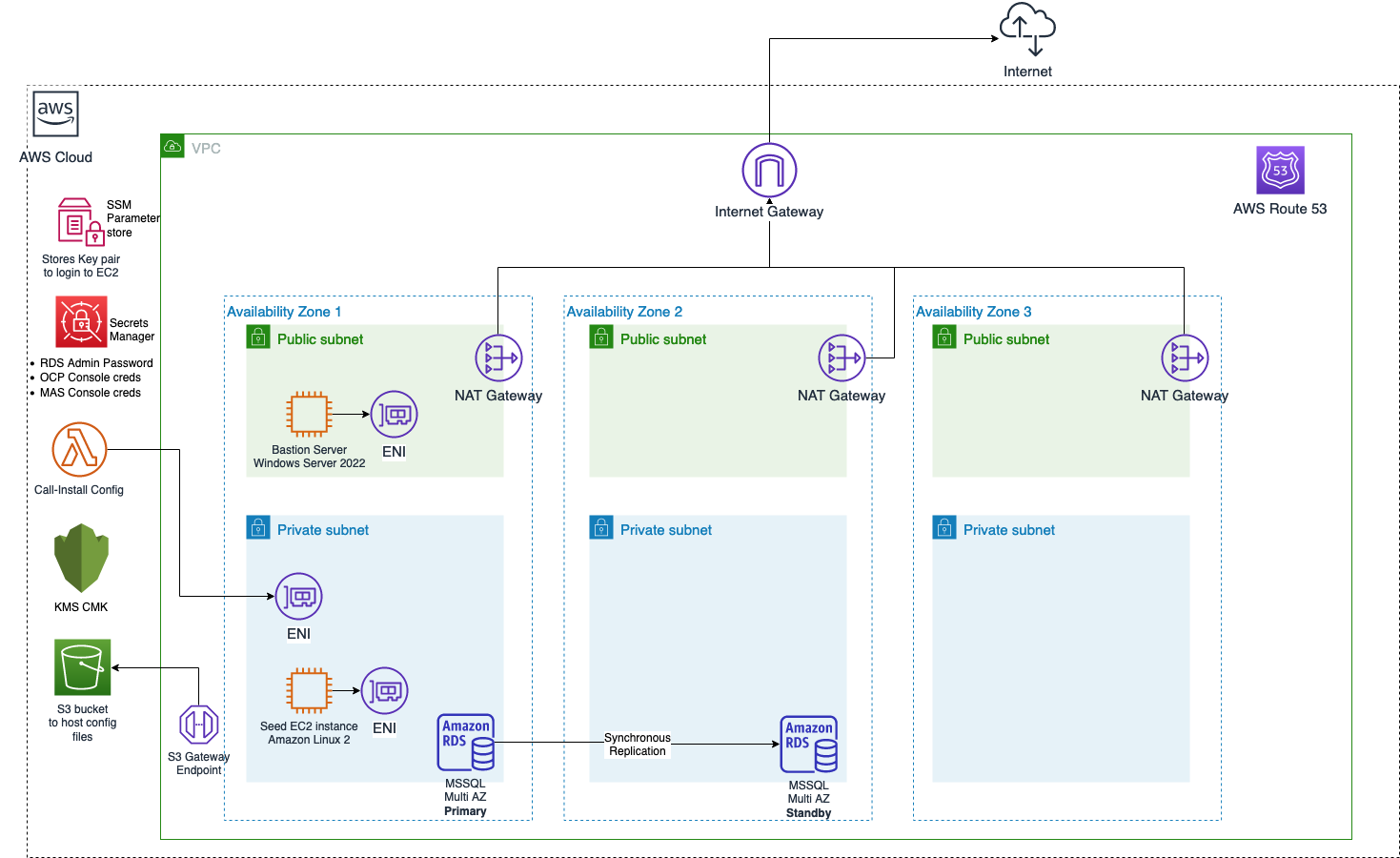Select NAT Gateway icon in Availability Zone 2

pos(842,358)
